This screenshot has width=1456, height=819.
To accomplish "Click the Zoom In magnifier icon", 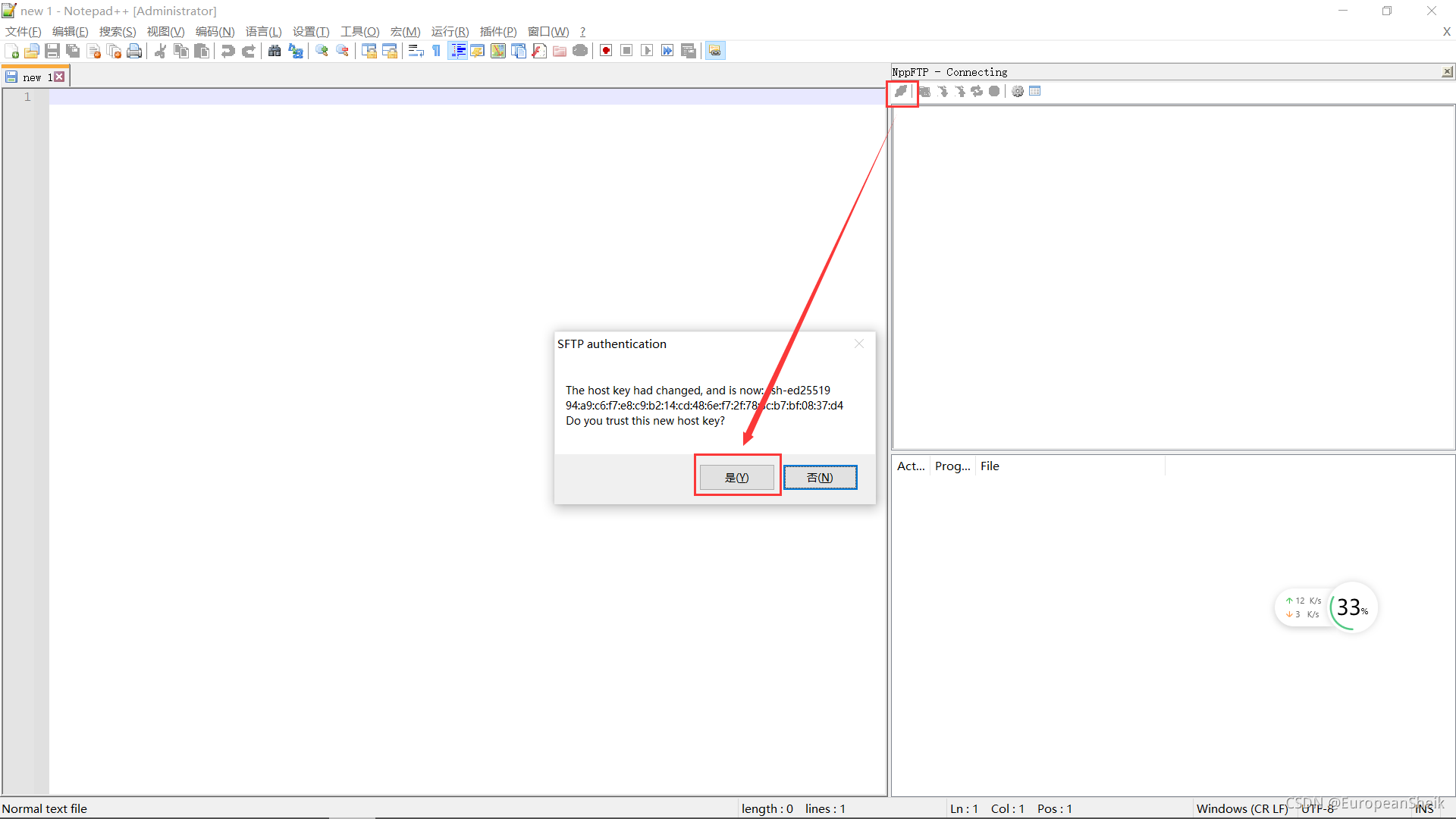I will 322,51.
